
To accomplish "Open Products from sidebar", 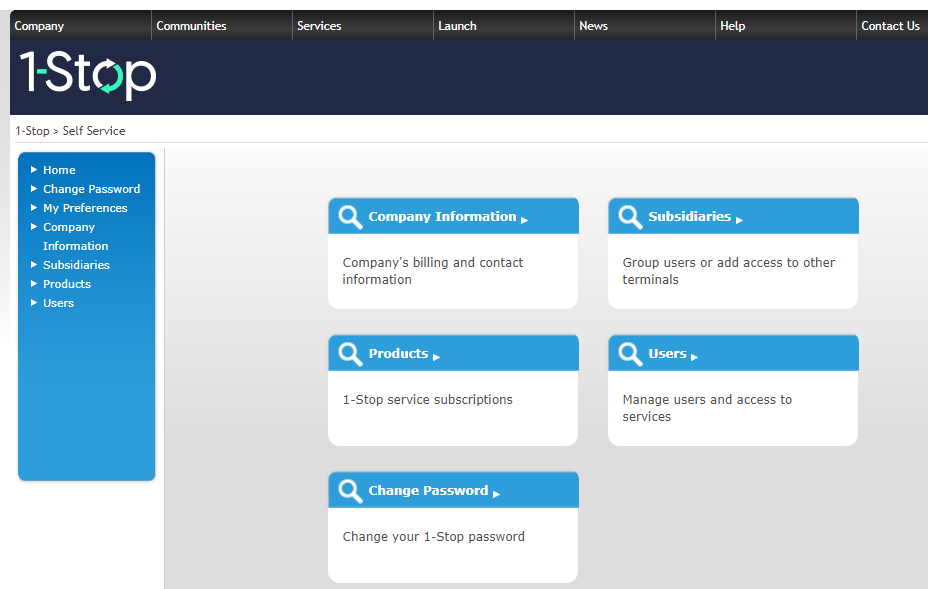I will coord(67,284).
